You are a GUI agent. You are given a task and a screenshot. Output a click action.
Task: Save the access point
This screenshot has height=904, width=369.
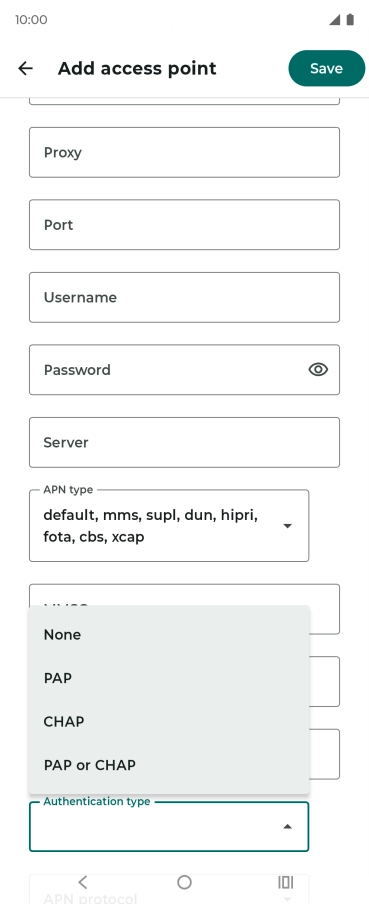326,68
